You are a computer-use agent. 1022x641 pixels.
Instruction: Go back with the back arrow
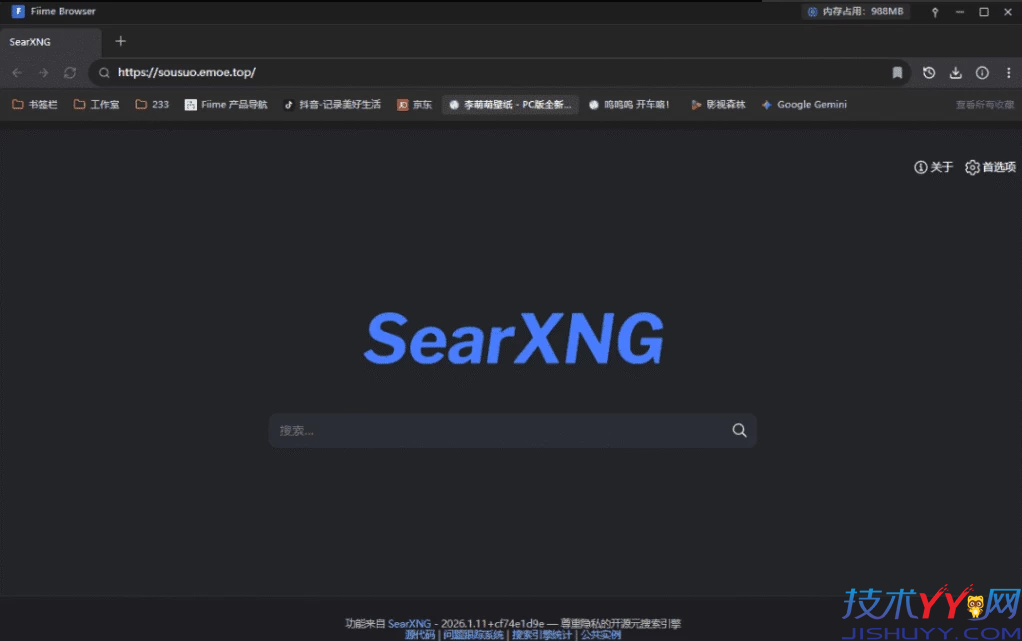tap(17, 72)
